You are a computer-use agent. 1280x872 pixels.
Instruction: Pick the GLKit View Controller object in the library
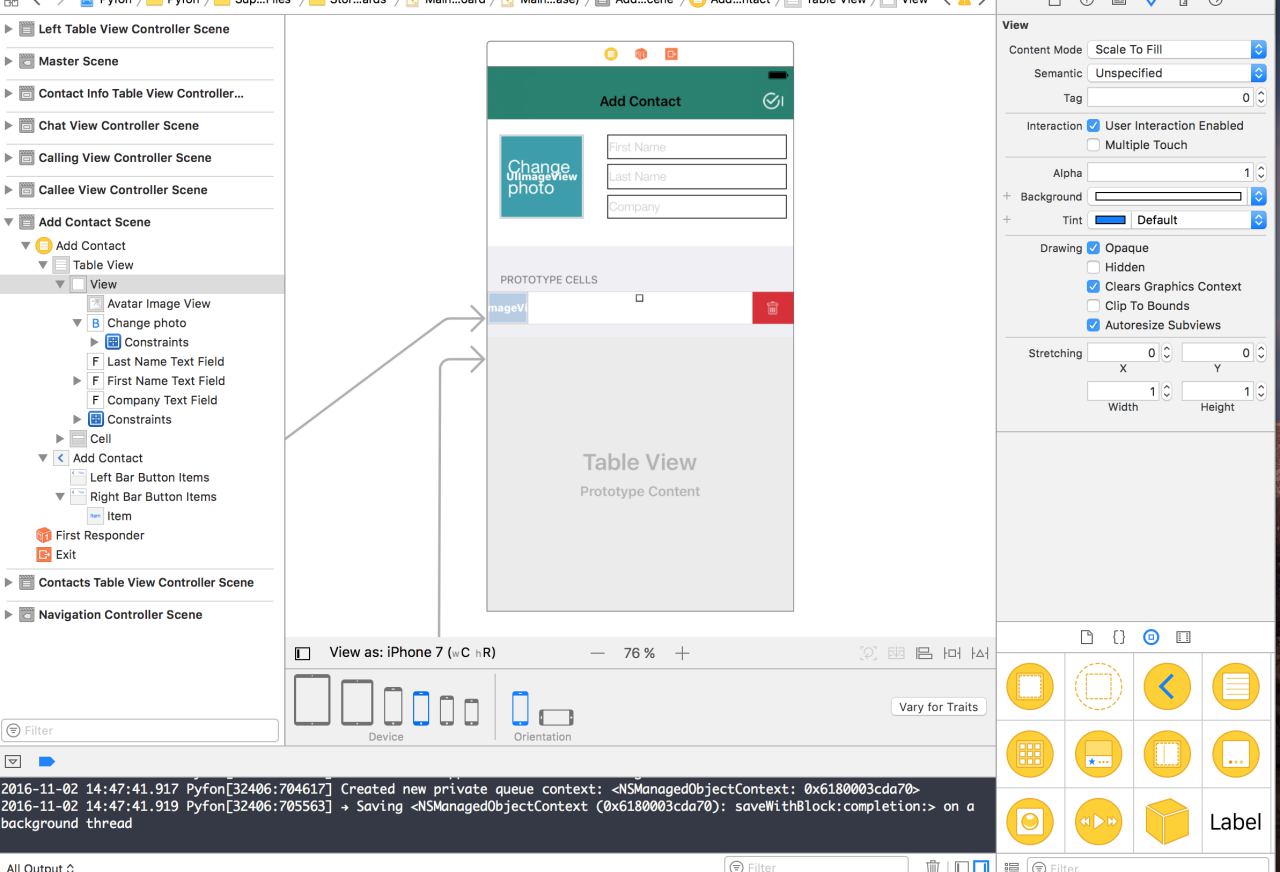click(1031, 822)
